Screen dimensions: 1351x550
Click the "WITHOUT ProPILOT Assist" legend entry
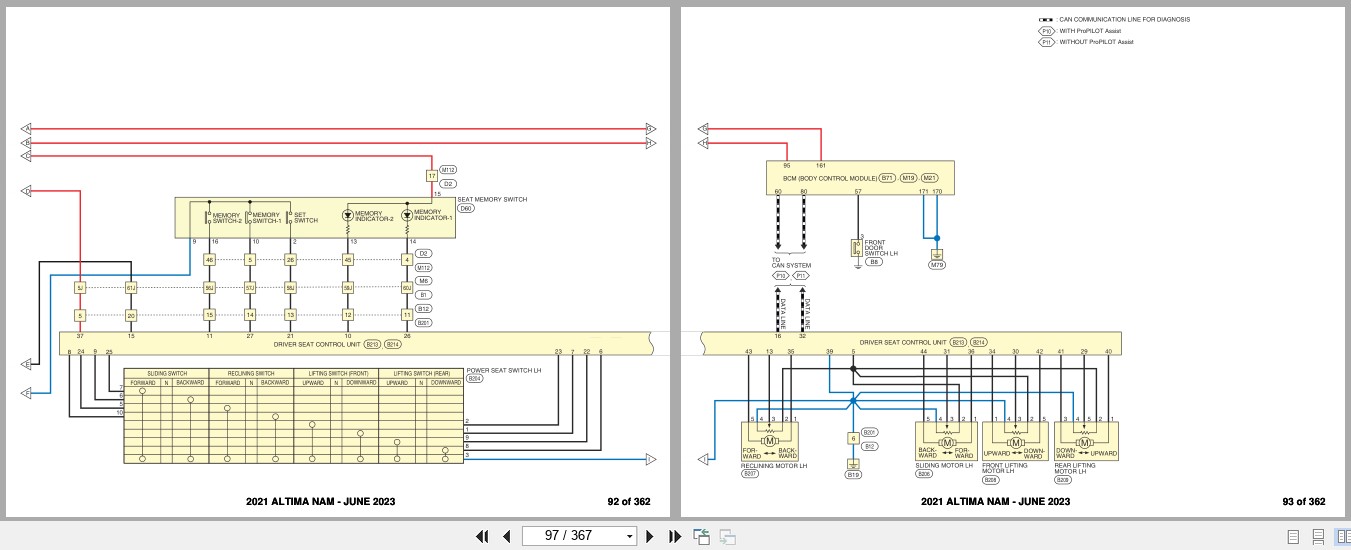coord(1096,42)
